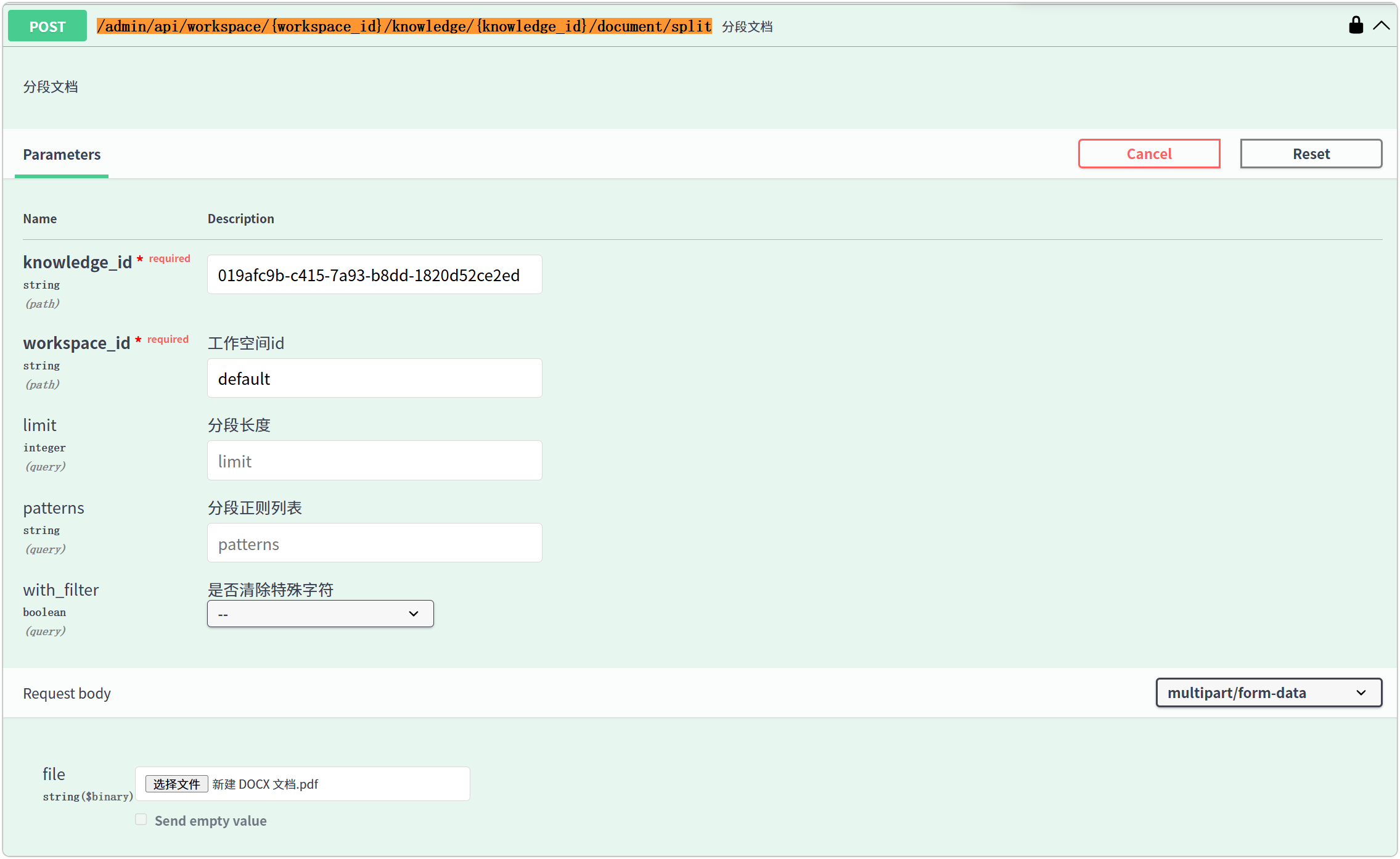Click the Cancel button
The height and width of the screenshot is (859, 1400).
(1148, 154)
